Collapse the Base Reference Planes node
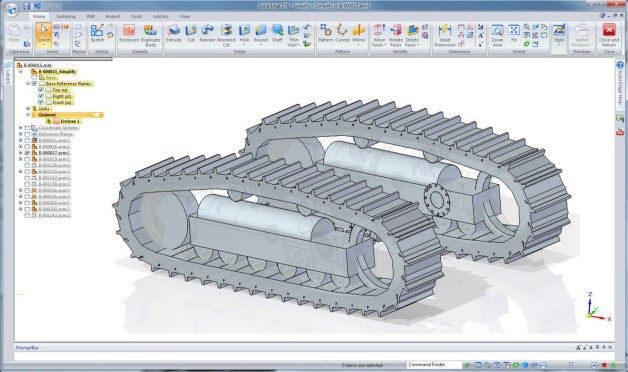 [x=28, y=84]
